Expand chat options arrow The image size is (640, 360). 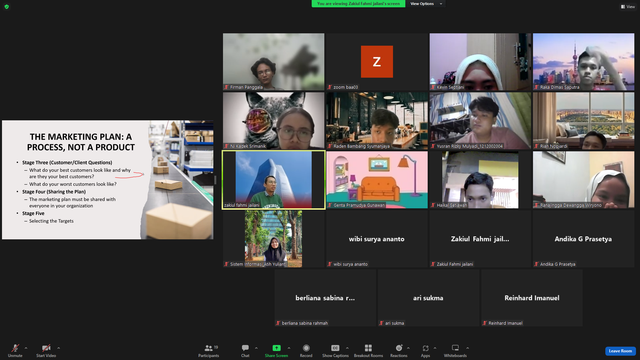[x=256, y=348]
